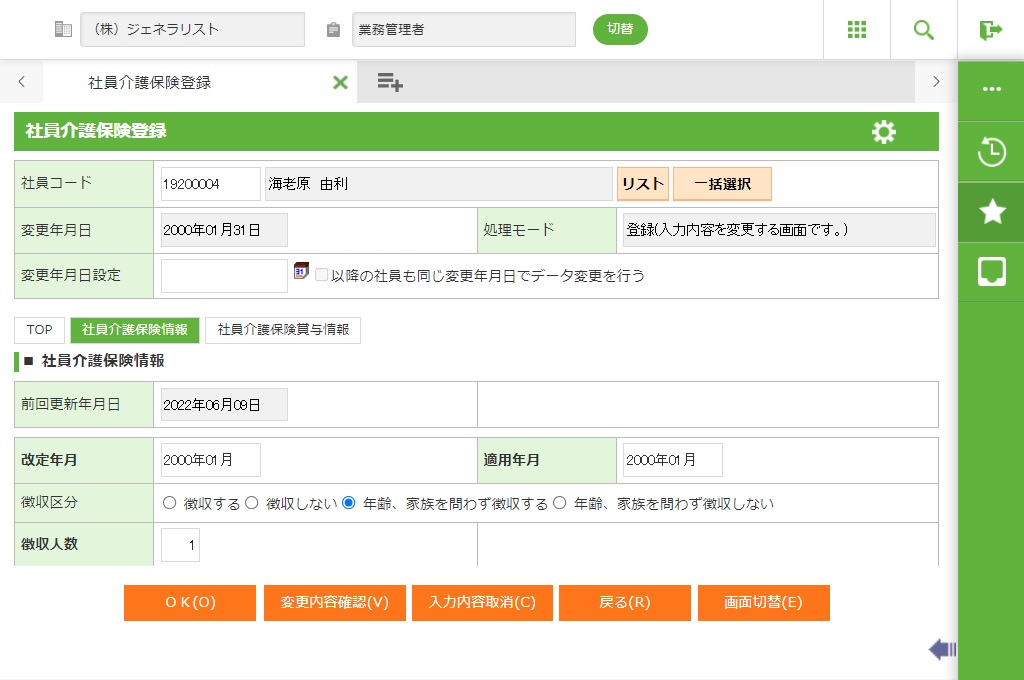Click the logout door icon
1024x680 pixels.
(990, 30)
